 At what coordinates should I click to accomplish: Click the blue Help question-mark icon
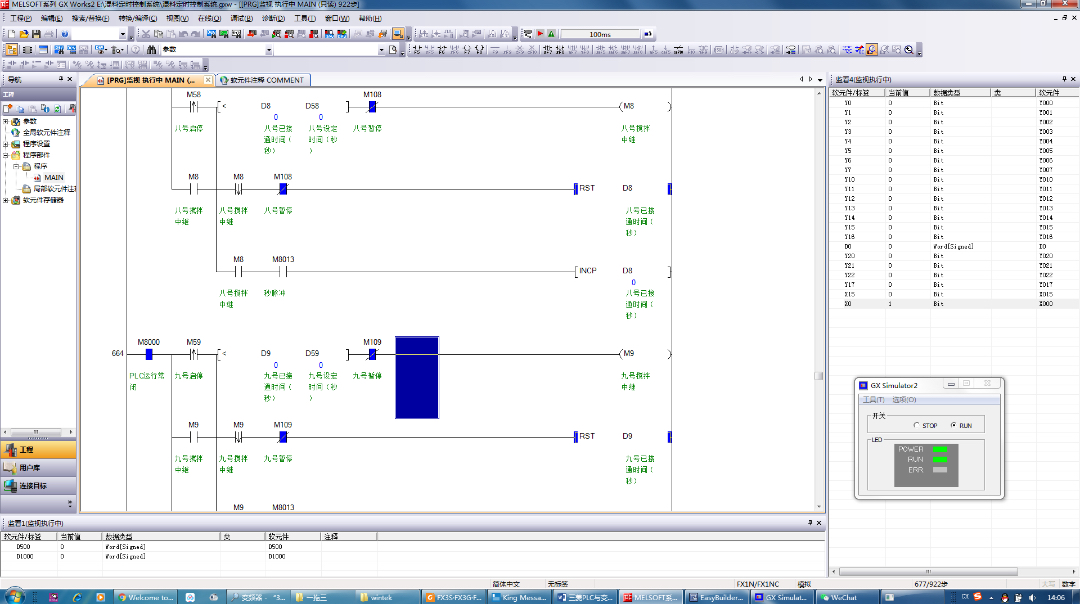click(65, 34)
